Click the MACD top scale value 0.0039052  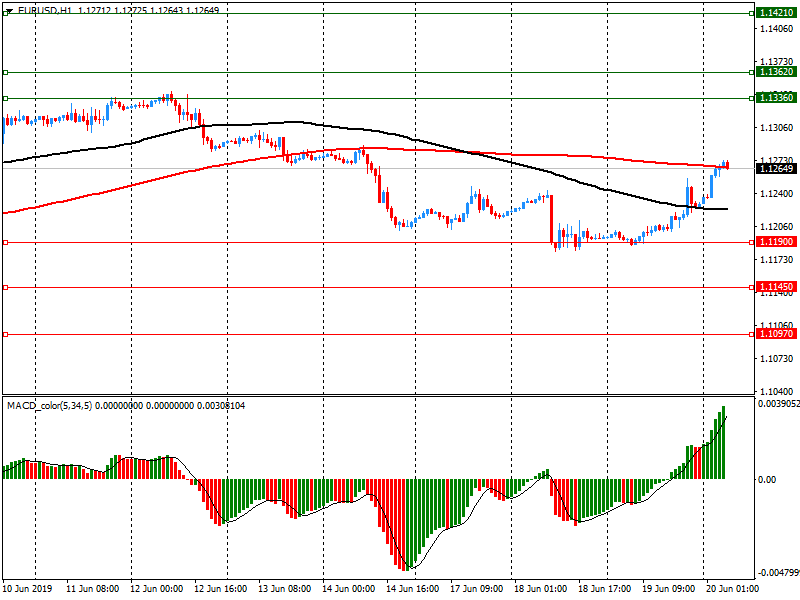click(x=779, y=404)
